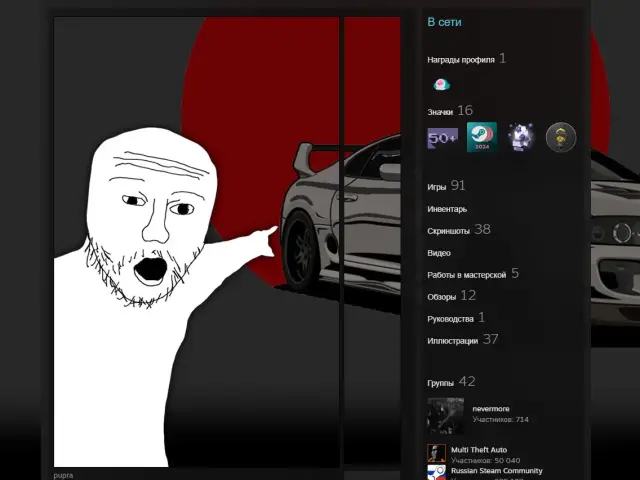Open the Инвентарь inventory page
This screenshot has height=480, width=640.
coord(447,209)
